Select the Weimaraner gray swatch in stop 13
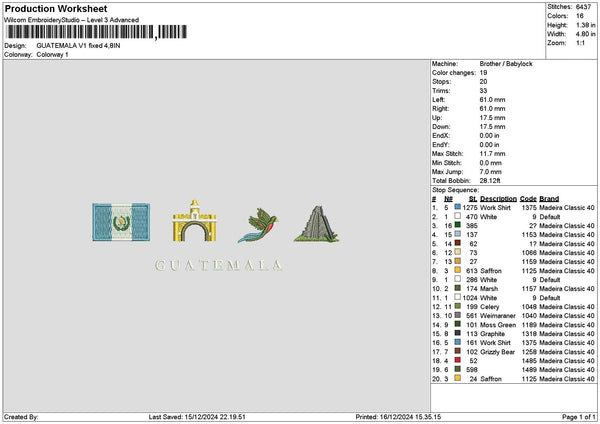 pyautogui.click(x=457, y=315)
